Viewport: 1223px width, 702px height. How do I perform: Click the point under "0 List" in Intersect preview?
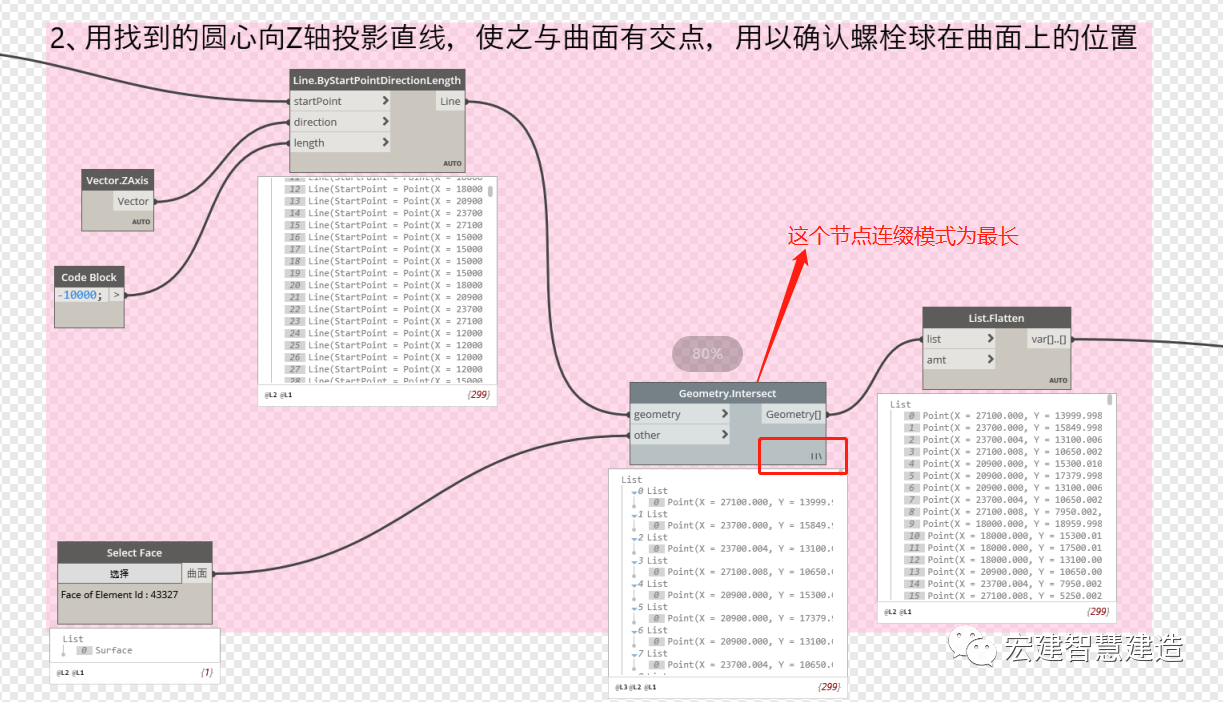741,503
